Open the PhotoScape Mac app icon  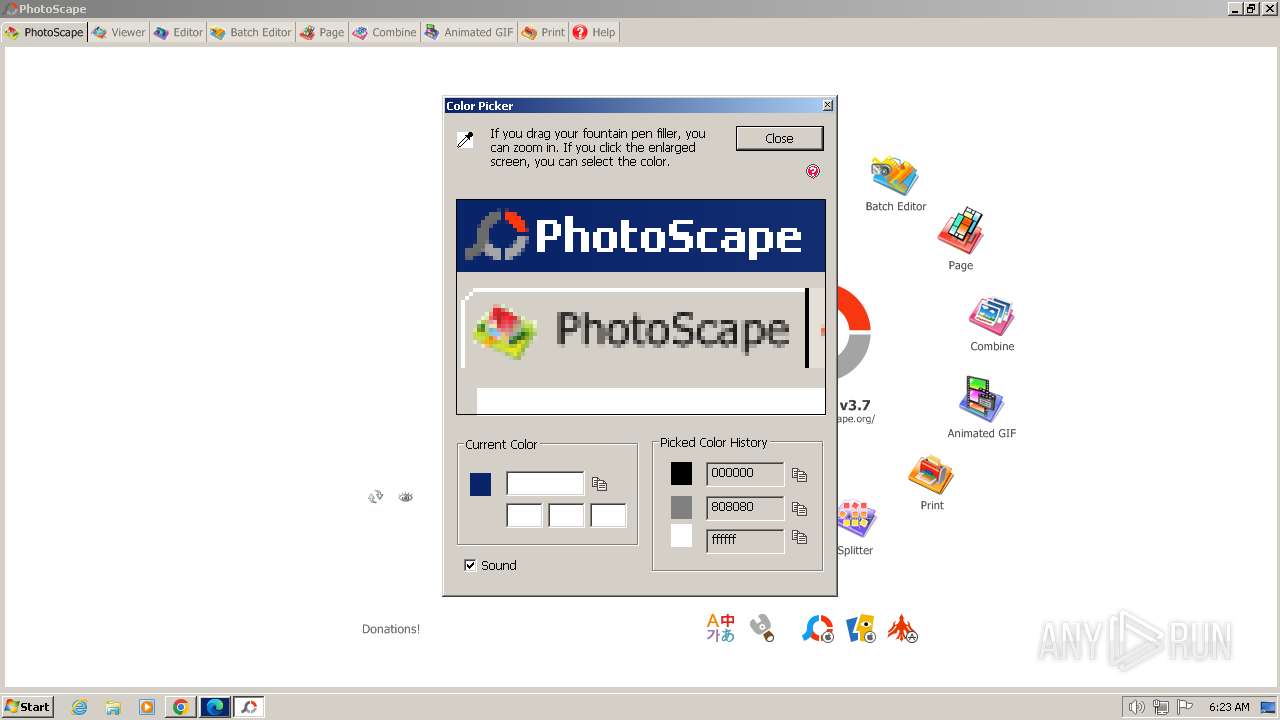pyautogui.click(x=818, y=628)
